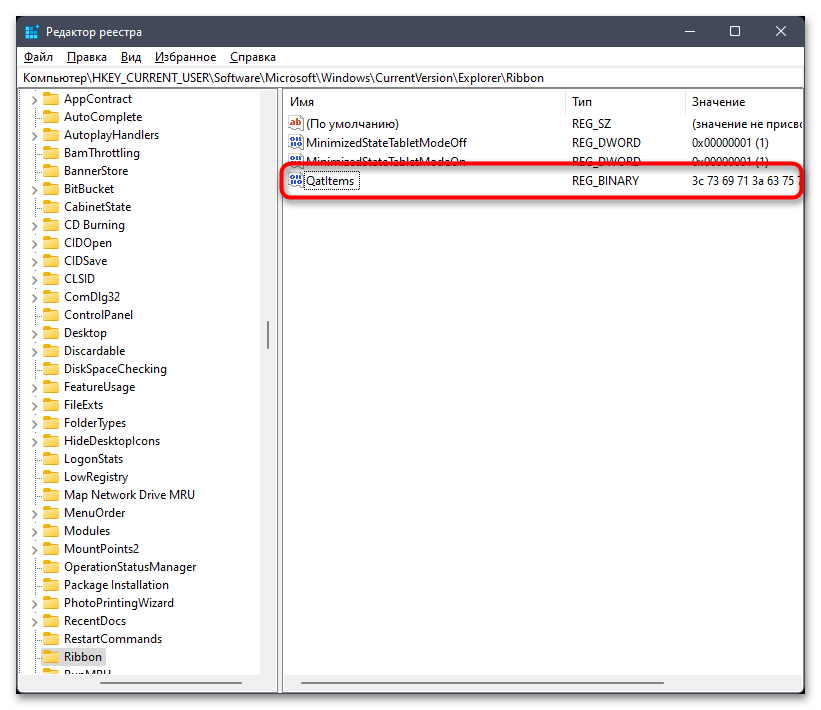Expand the CIDSave key
The image size is (821, 710).
pos(35,261)
